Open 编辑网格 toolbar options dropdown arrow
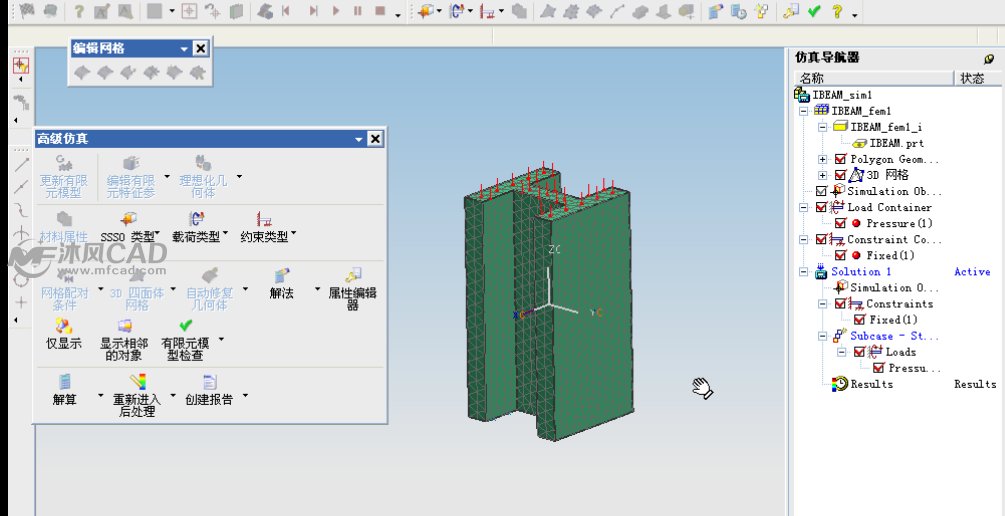The width and height of the screenshot is (1005, 516). pyautogui.click(x=184, y=48)
